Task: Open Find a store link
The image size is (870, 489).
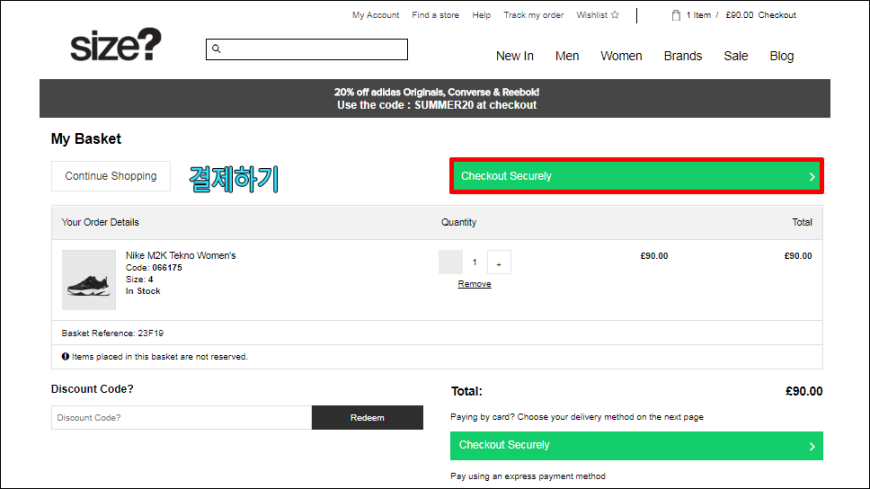Action: click(436, 15)
